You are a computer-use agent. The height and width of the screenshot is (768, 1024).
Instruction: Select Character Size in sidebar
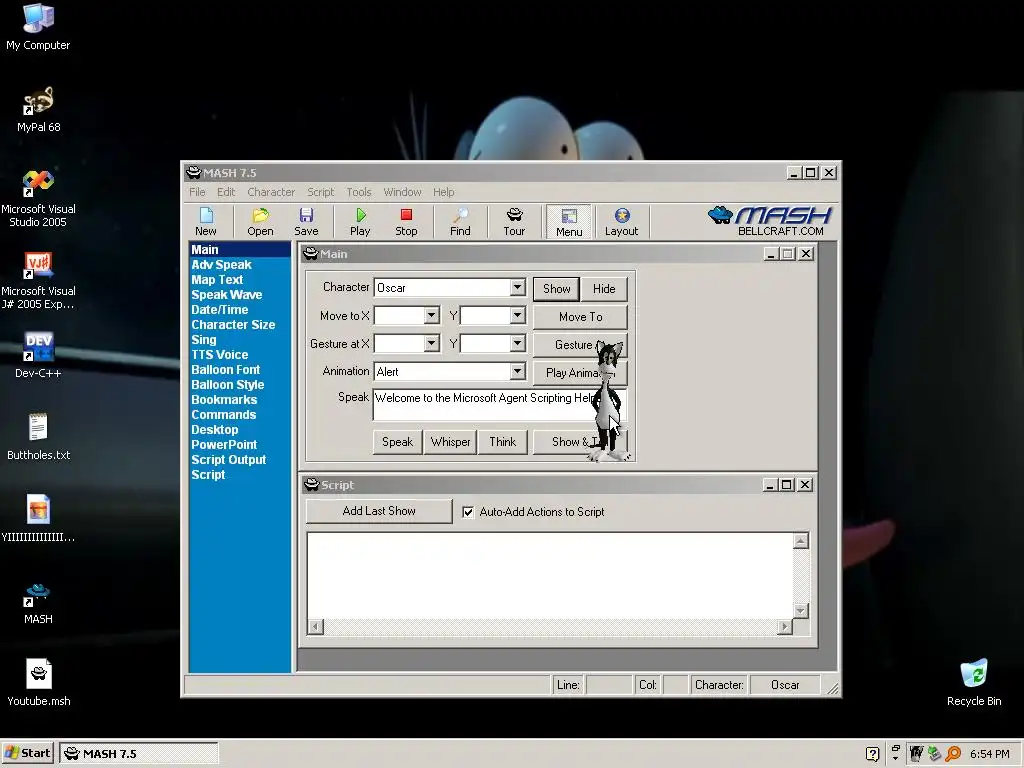click(x=233, y=325)
